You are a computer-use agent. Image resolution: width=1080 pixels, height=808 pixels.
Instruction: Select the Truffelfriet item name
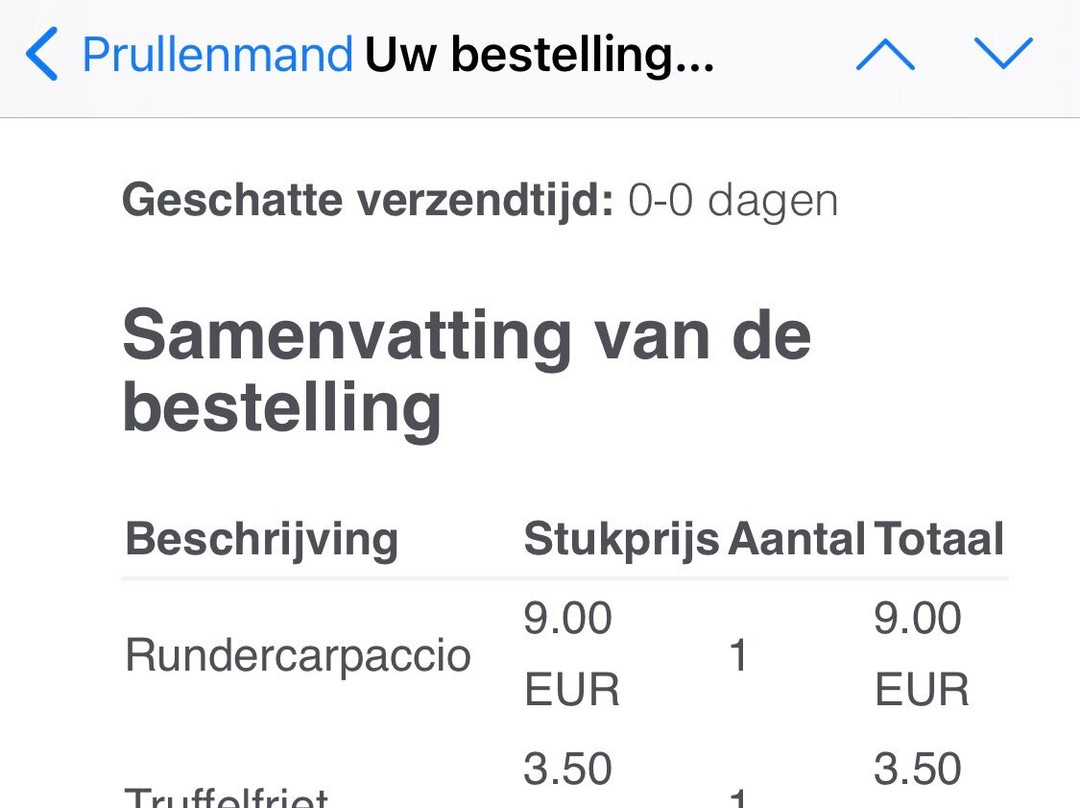227,797
